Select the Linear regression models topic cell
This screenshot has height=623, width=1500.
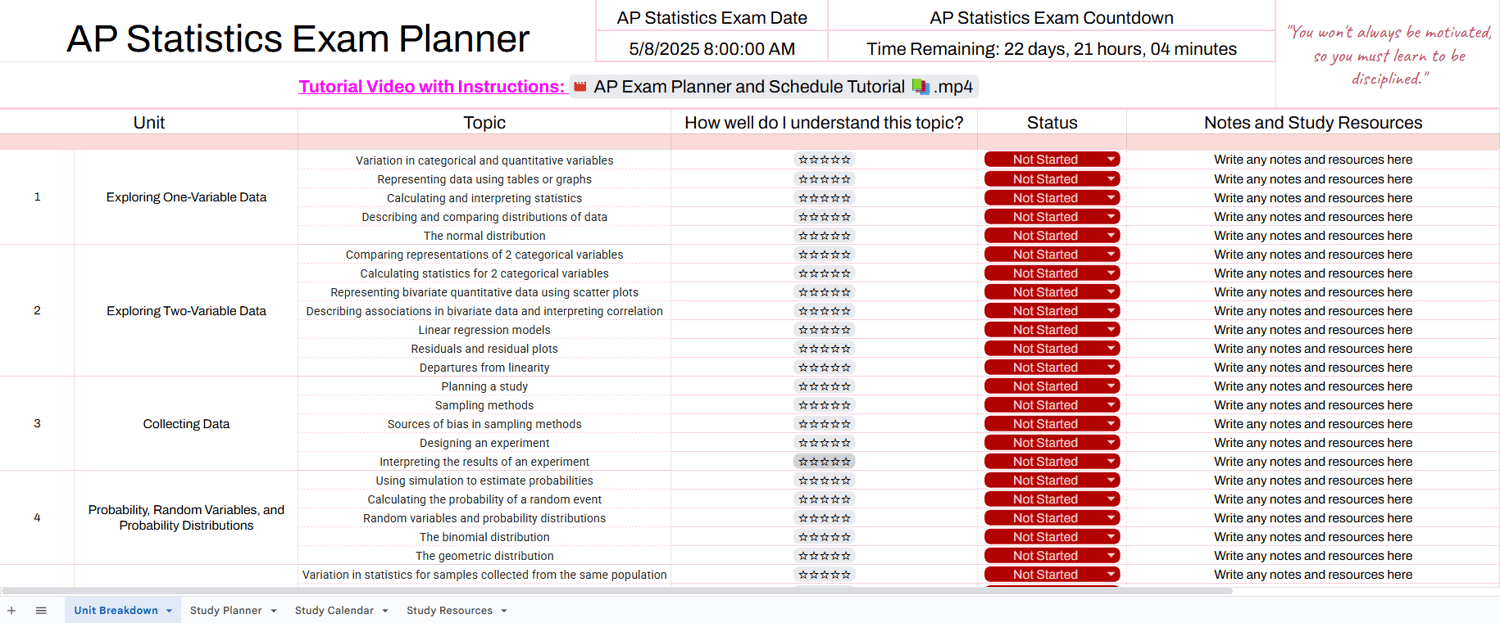point(484,330)
